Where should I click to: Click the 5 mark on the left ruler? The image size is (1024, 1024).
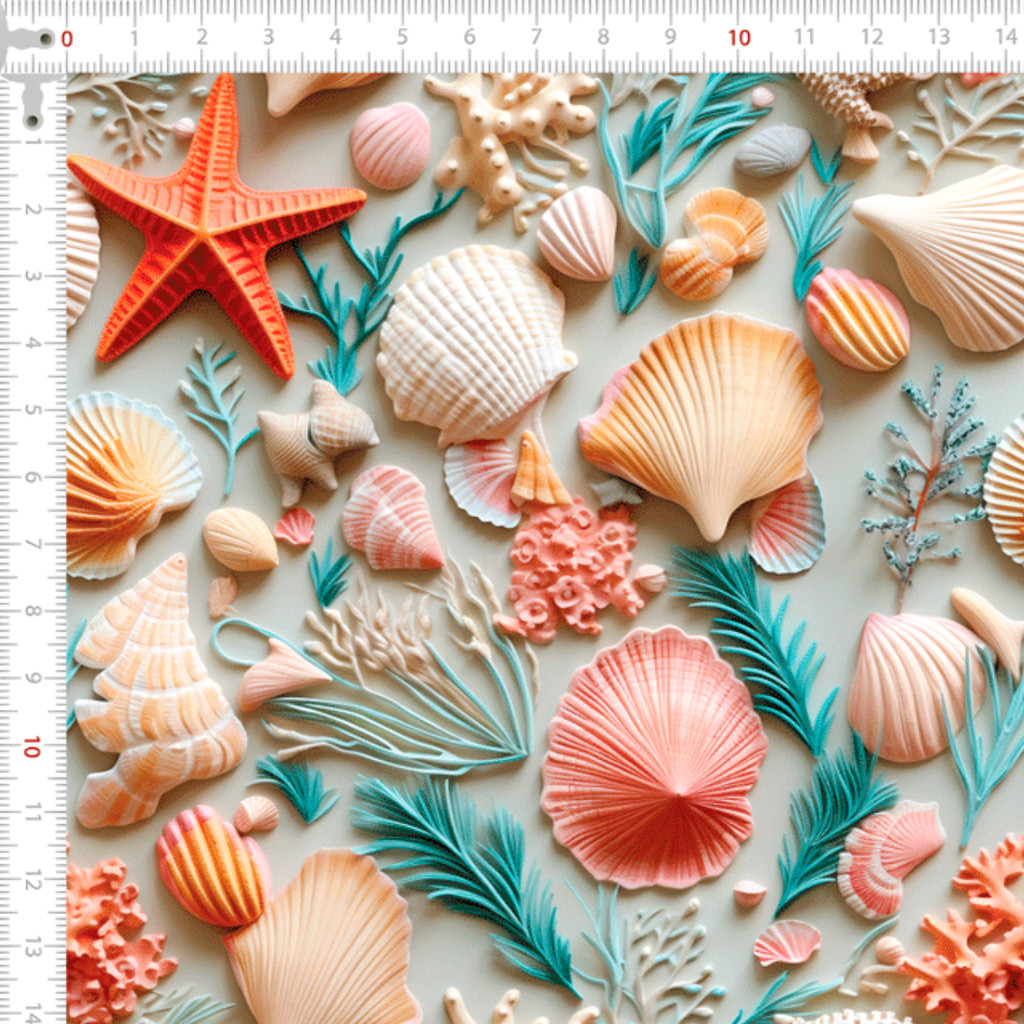(x=32, y=409)
